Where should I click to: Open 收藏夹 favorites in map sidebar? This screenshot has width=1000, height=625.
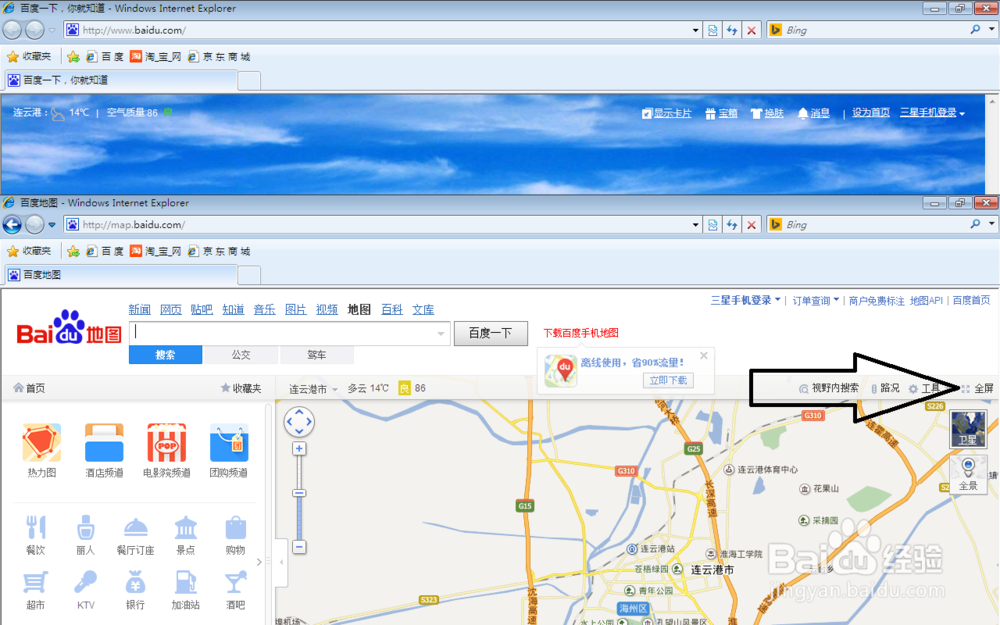(x=240, y=388)
